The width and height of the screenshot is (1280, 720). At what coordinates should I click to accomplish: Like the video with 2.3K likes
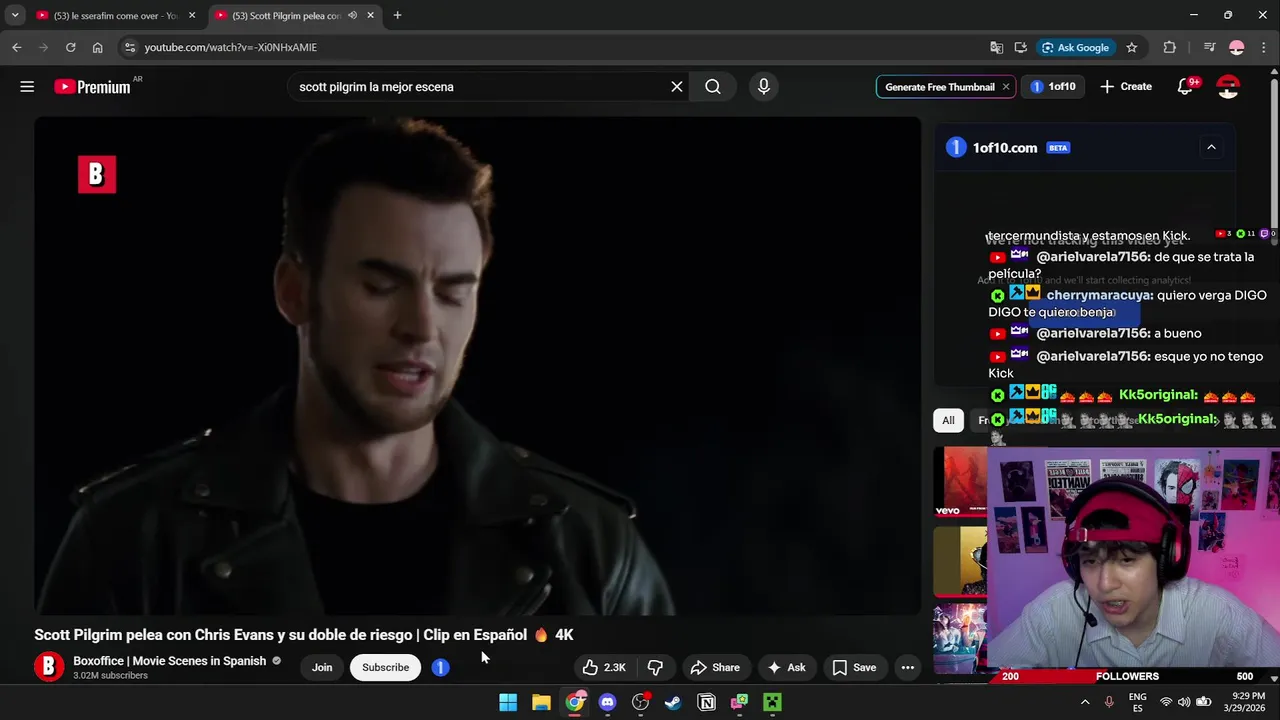[604, 667]
